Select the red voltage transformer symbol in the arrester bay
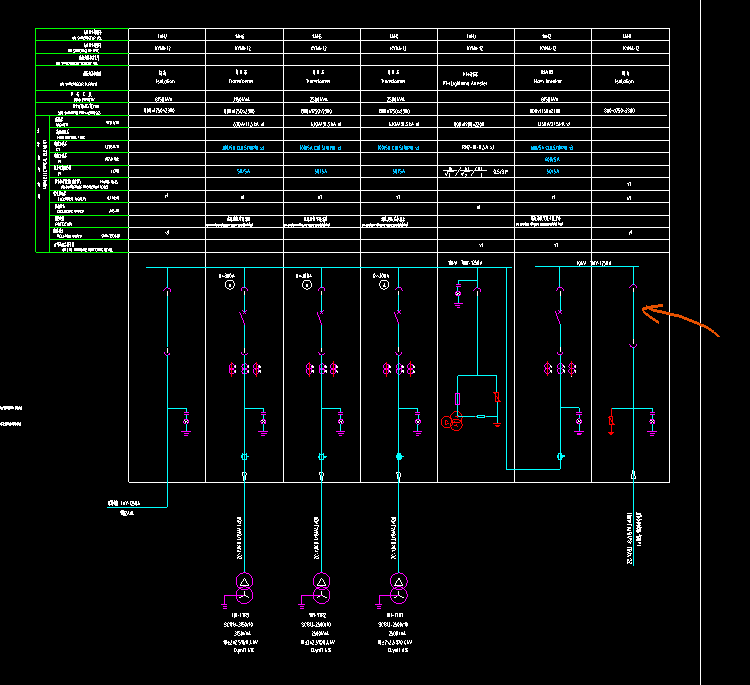750x685 pixels. pos(452,421)
